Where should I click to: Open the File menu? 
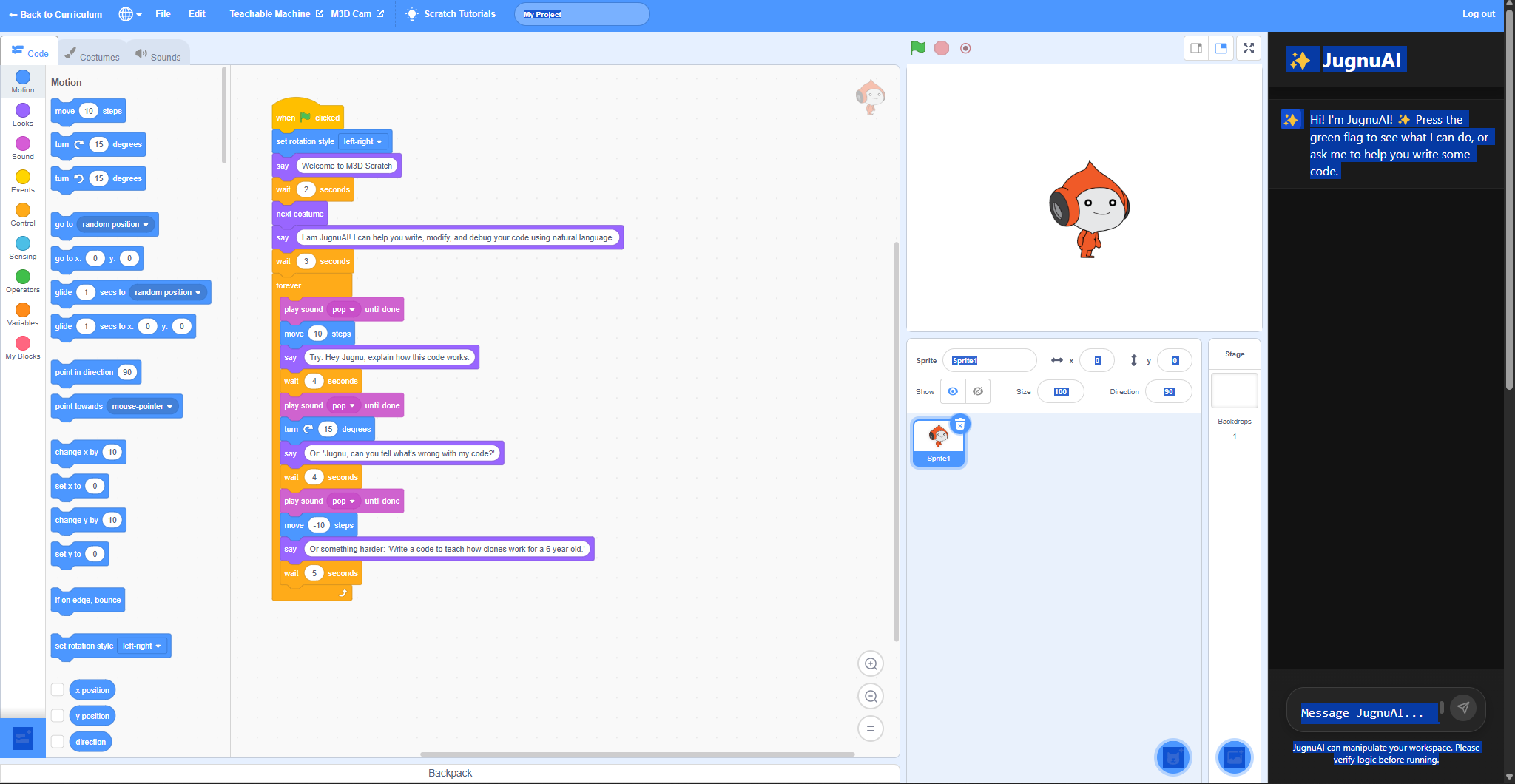(163, 14)
